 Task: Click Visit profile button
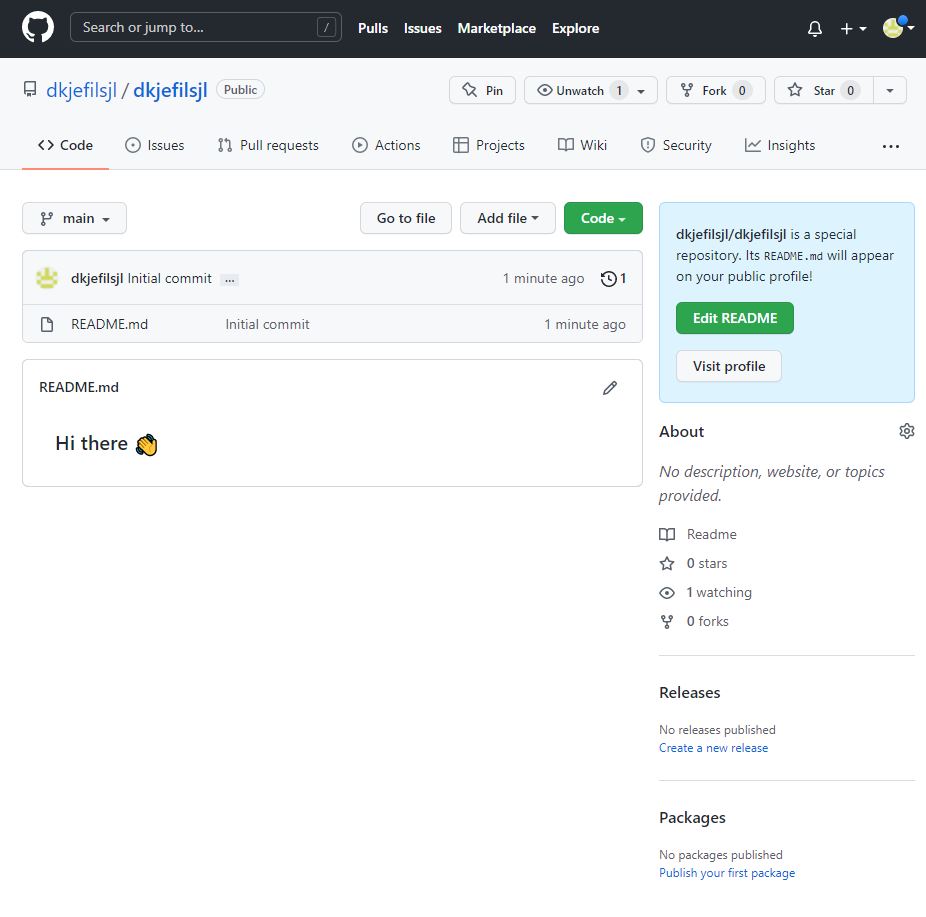coord(729,366)
